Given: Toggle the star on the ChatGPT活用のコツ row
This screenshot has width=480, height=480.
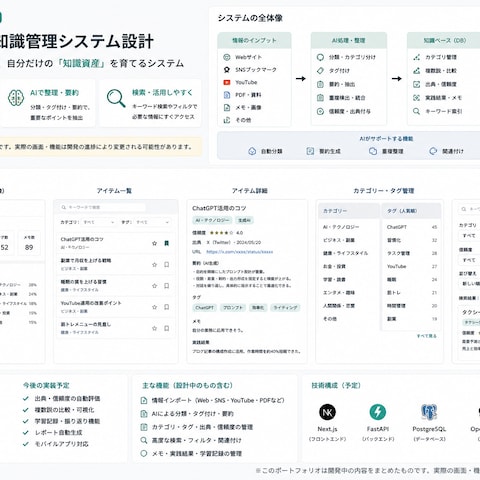Looking at the screenshot, I should pyautogui.click(x=154, y=243).
